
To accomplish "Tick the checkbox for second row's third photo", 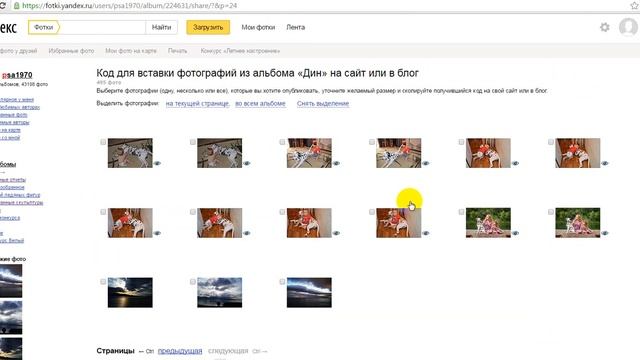I will pos(282,212).
